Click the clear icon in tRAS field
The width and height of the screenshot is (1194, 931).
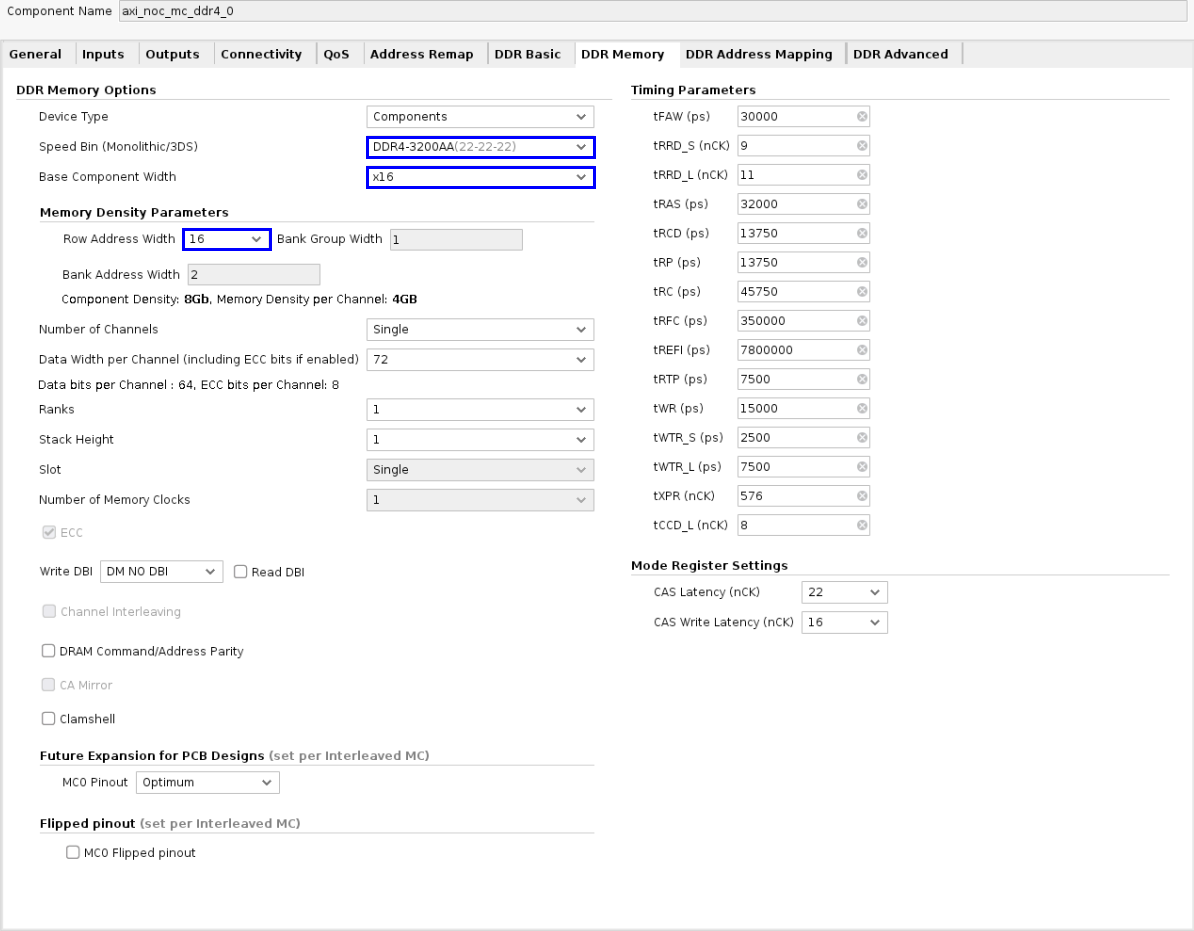[862, 204]
